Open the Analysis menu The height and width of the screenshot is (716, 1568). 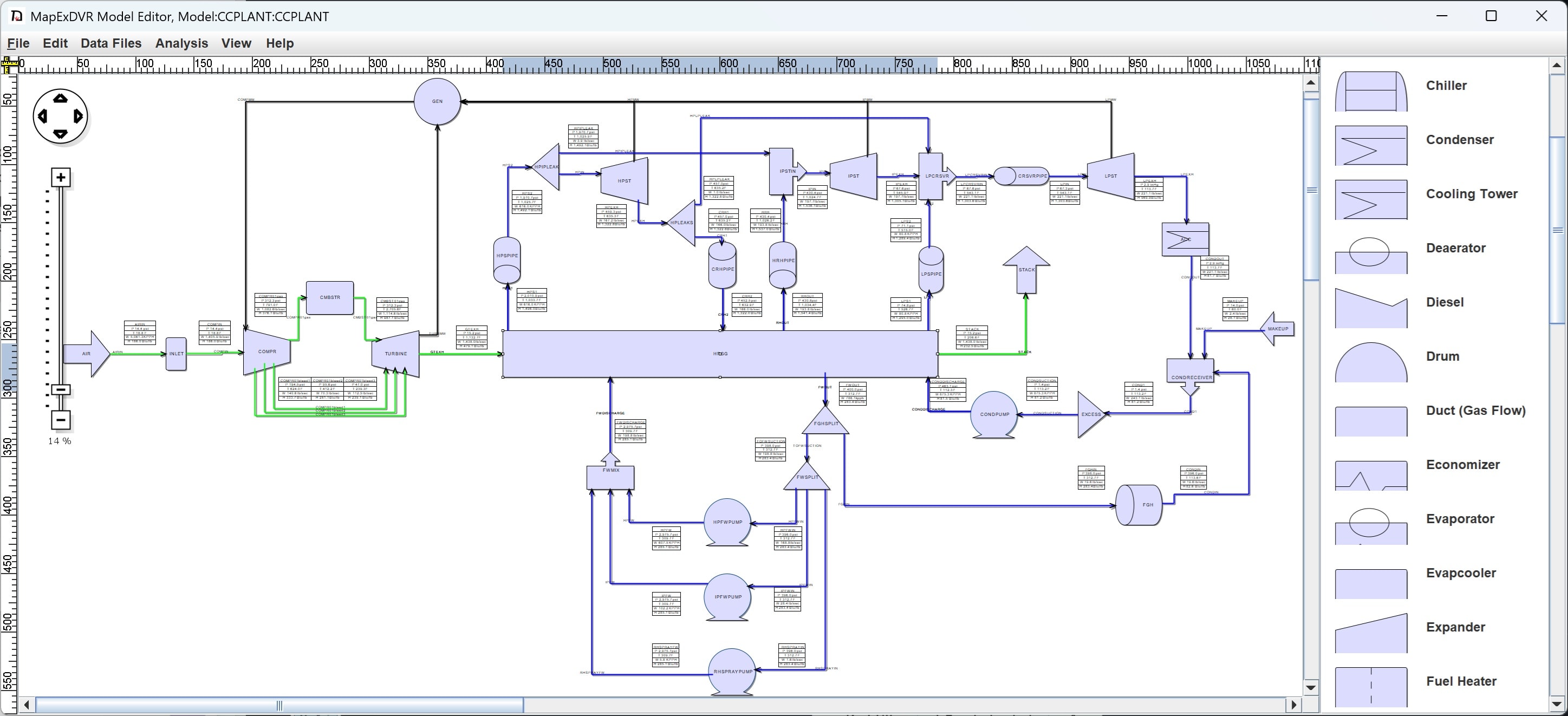coord(181,43)
